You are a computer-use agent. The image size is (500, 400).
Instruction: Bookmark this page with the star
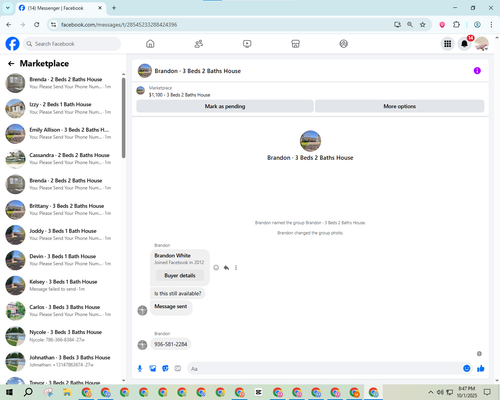[423, 25]
